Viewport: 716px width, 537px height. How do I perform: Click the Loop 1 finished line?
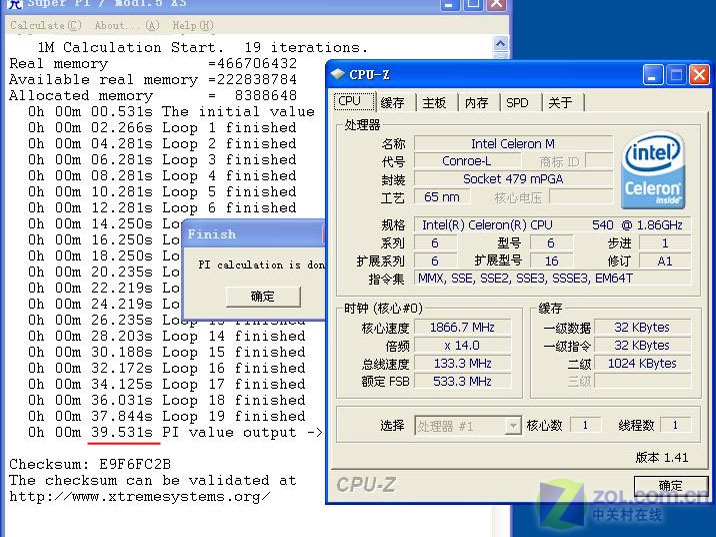tap(162, 127)
